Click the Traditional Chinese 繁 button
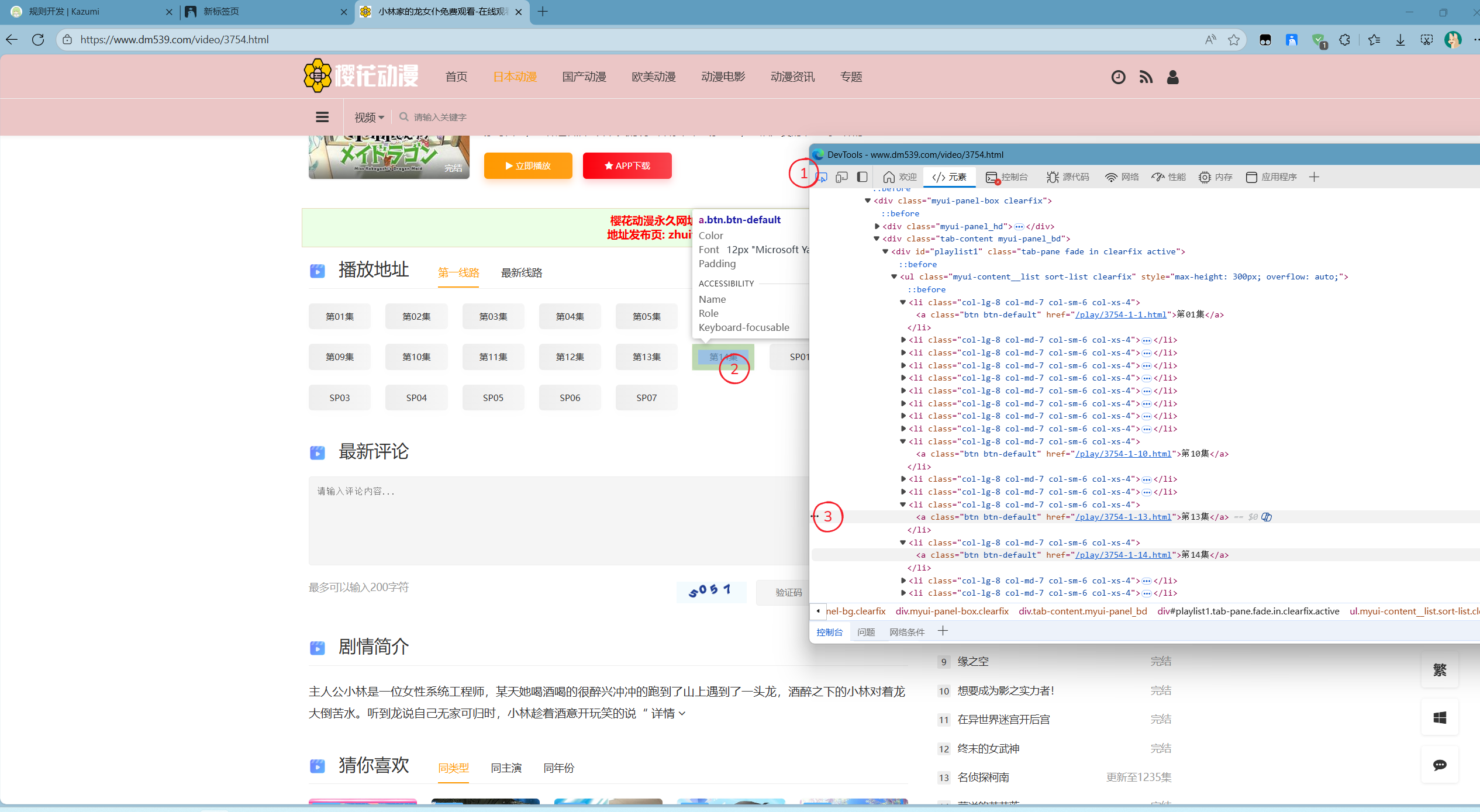 pos(1440,670)
